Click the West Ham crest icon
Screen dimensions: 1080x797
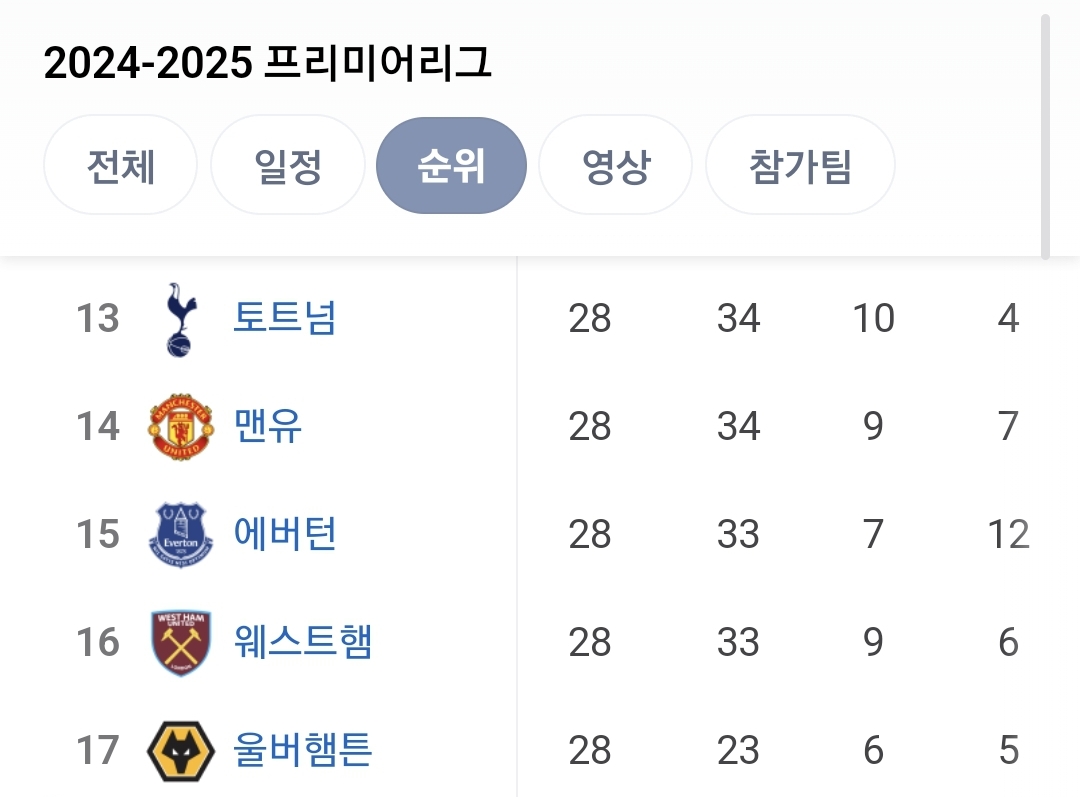(181, 642)
